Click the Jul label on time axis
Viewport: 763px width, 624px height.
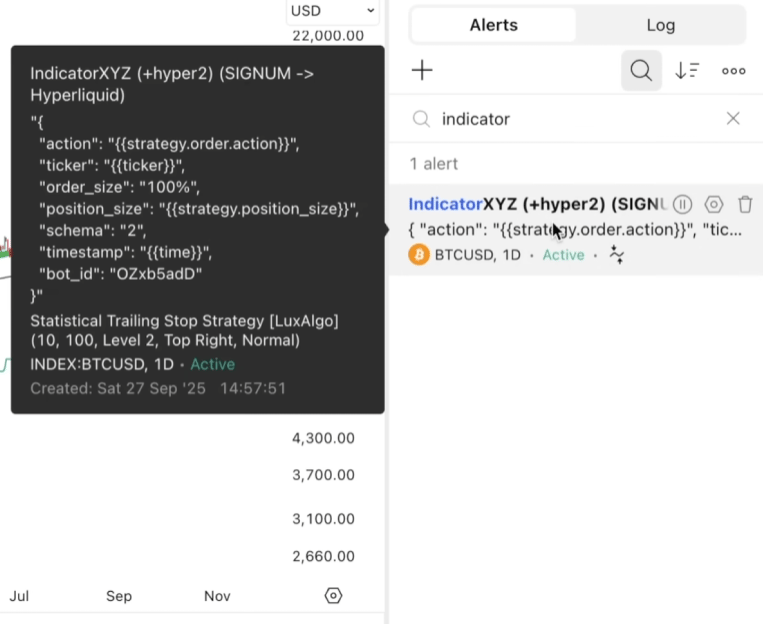click(x=19, y=596)
